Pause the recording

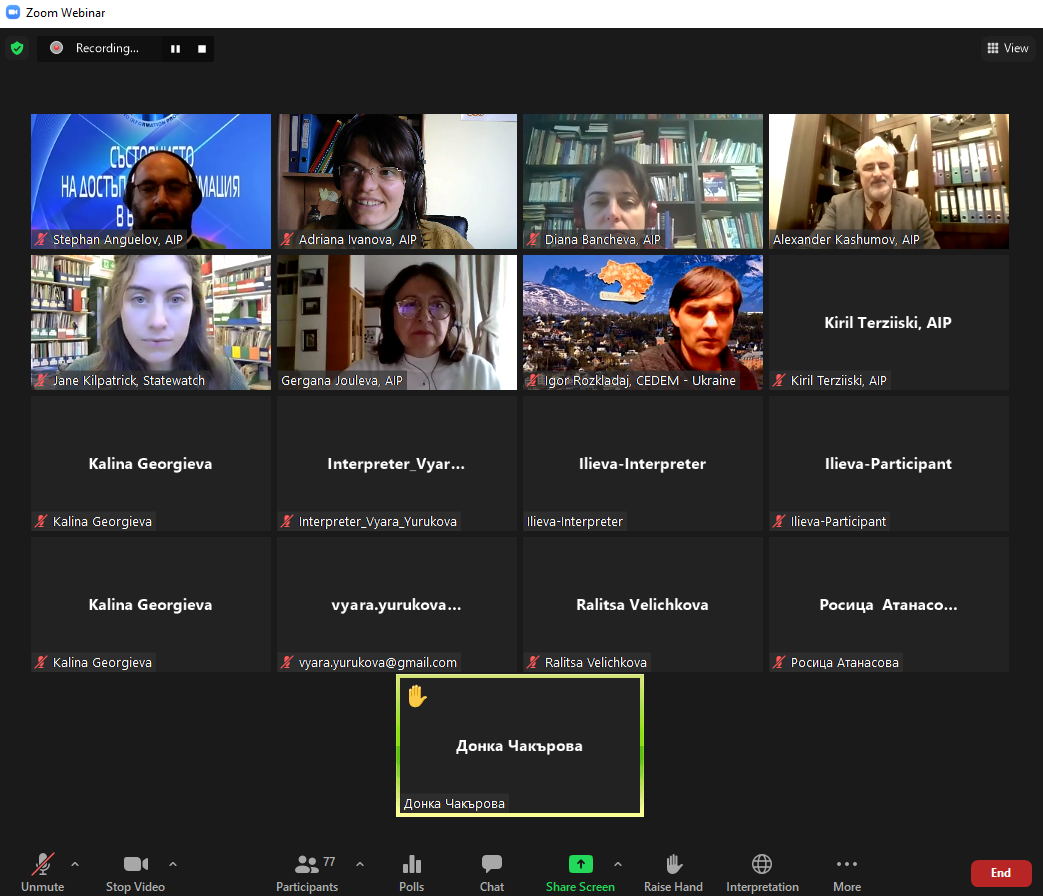pyautogui.click(x=175, y=48)
